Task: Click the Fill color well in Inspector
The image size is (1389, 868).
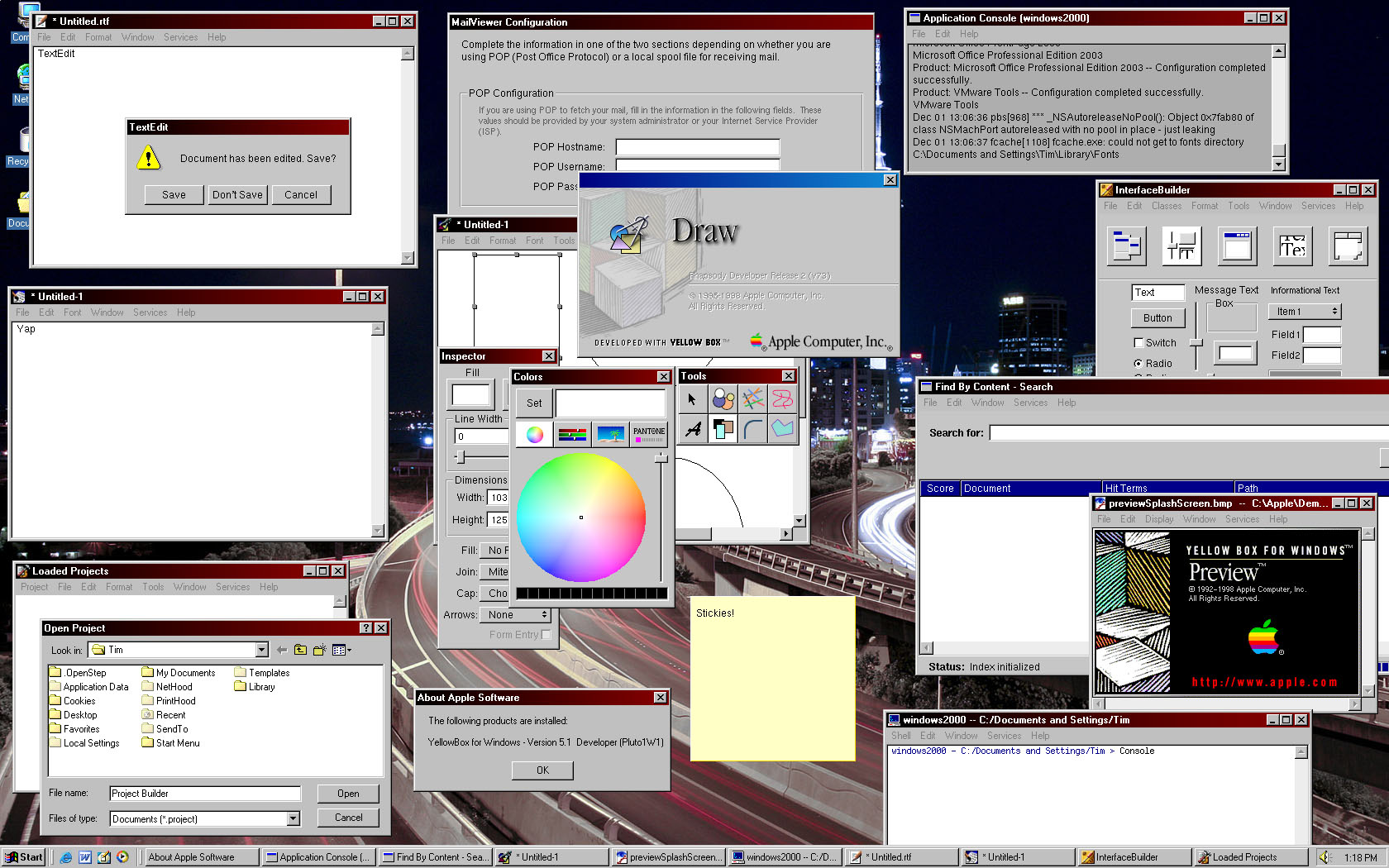Action: [x=471, y=395]
